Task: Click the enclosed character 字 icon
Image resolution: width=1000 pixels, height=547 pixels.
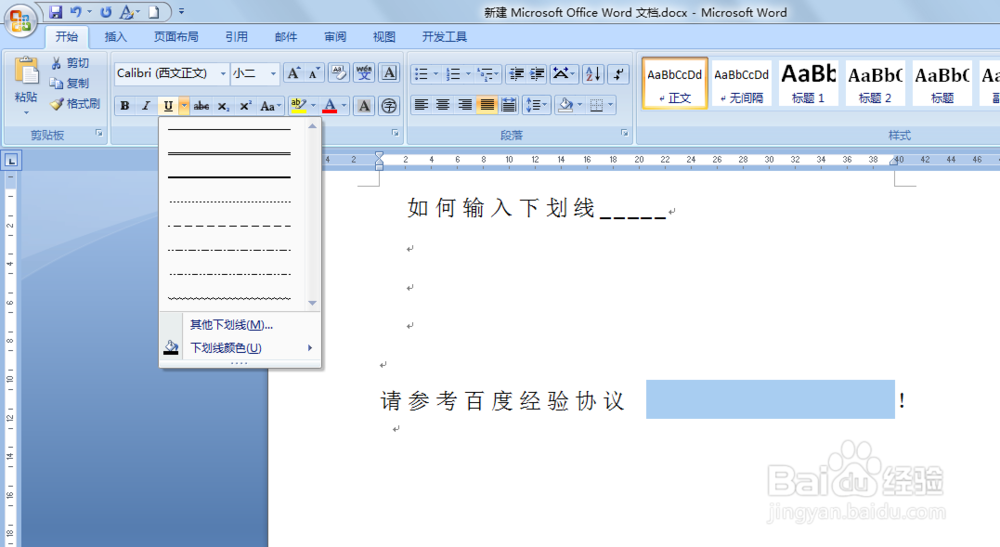Action: [388, 106]
